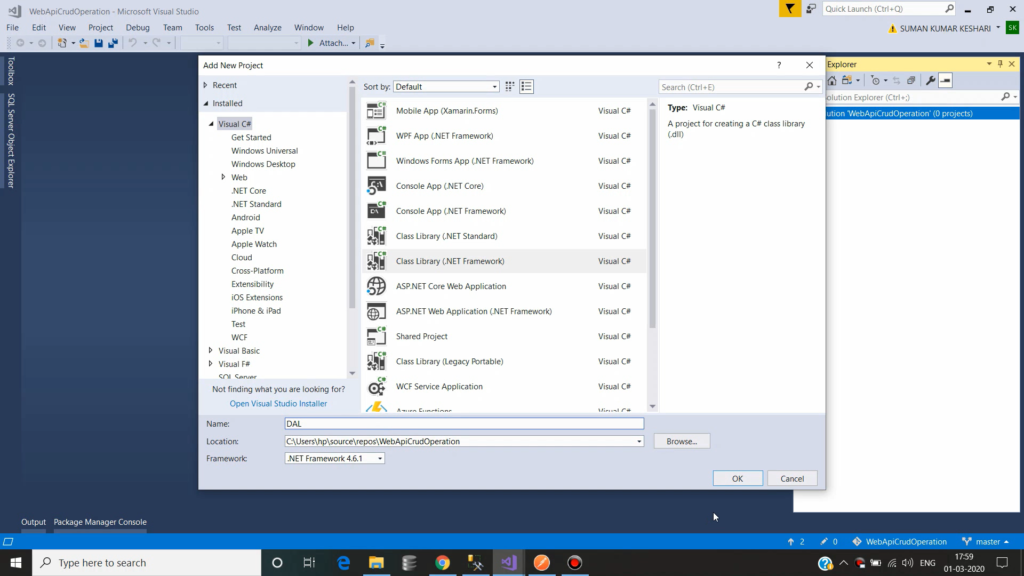Click the Solution Explorer Home icon
Image resolution: width=1024 pixels, height=576 pixels.
tap(832, 80)
